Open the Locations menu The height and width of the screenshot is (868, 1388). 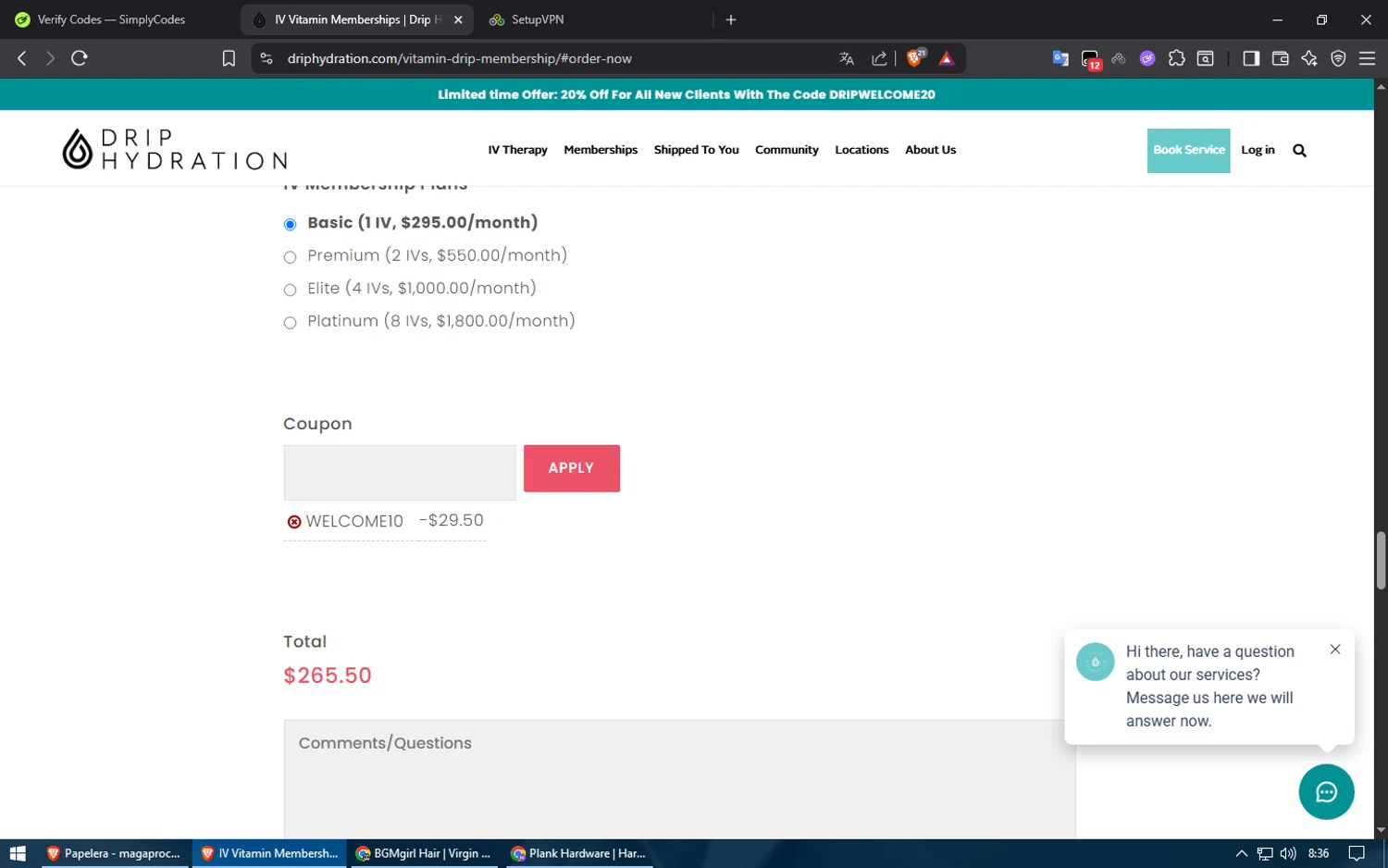(861, 150)
